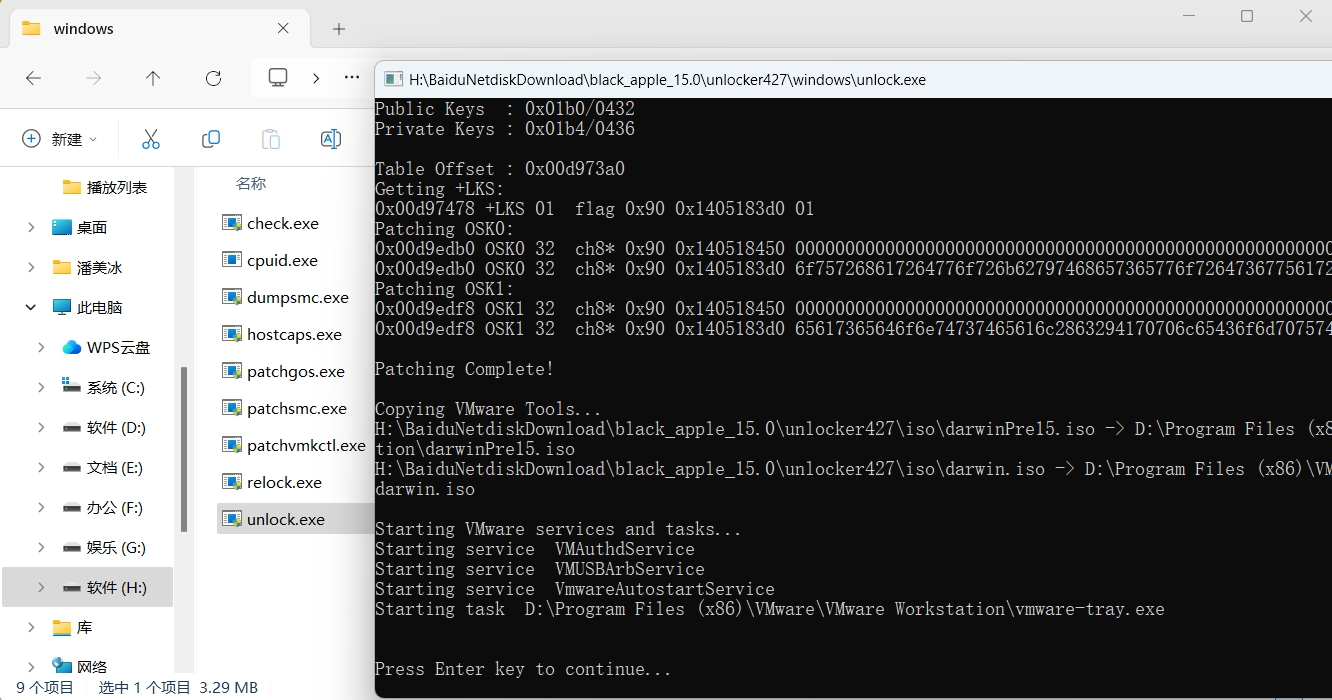Copy the selected file
The height and width of the screenshot is (700, 1332).
click(211, 139)
